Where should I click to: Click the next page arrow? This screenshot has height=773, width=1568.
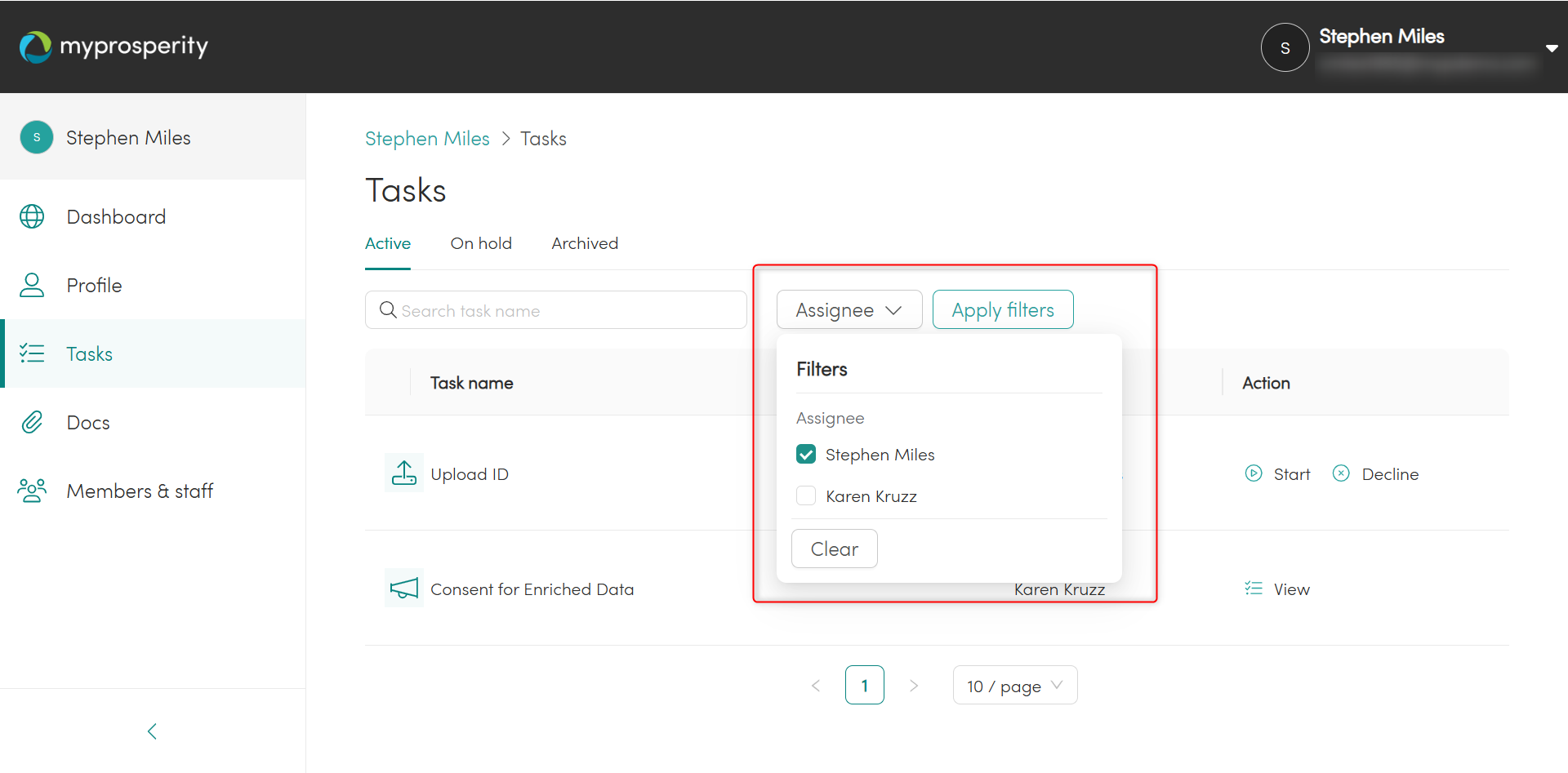[914, 686]
